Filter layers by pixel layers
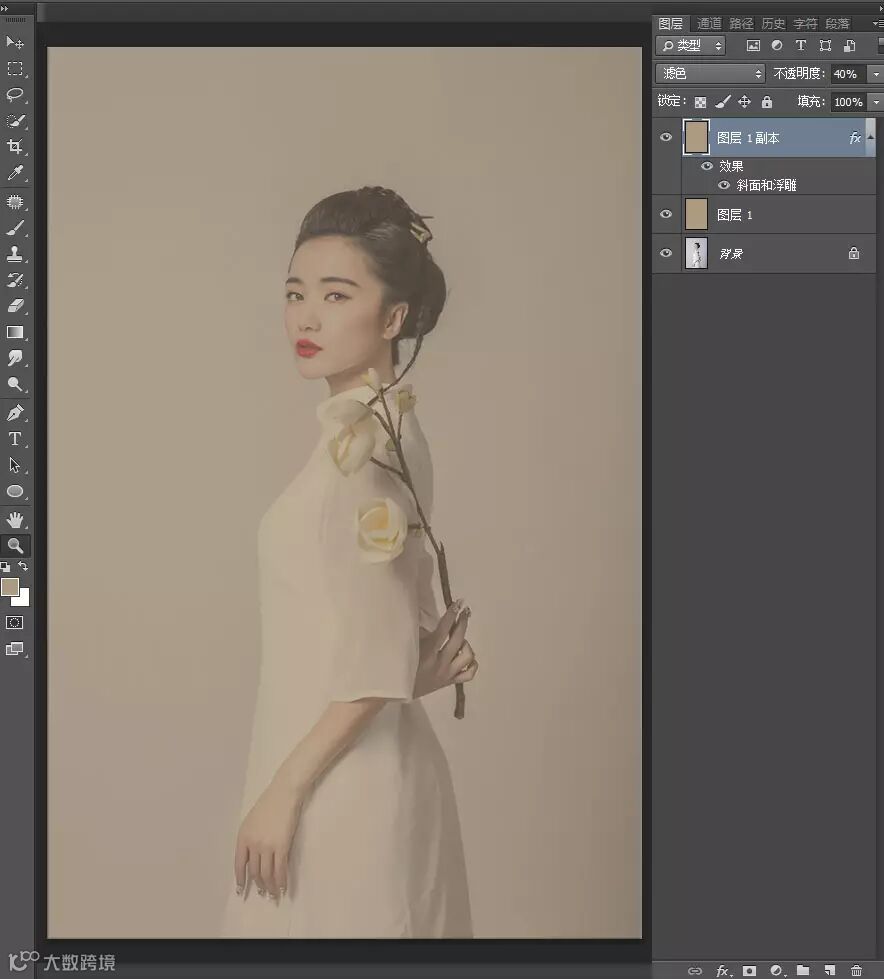The width and height of the screenshot is (884, 979). click(x=754, y=46)
